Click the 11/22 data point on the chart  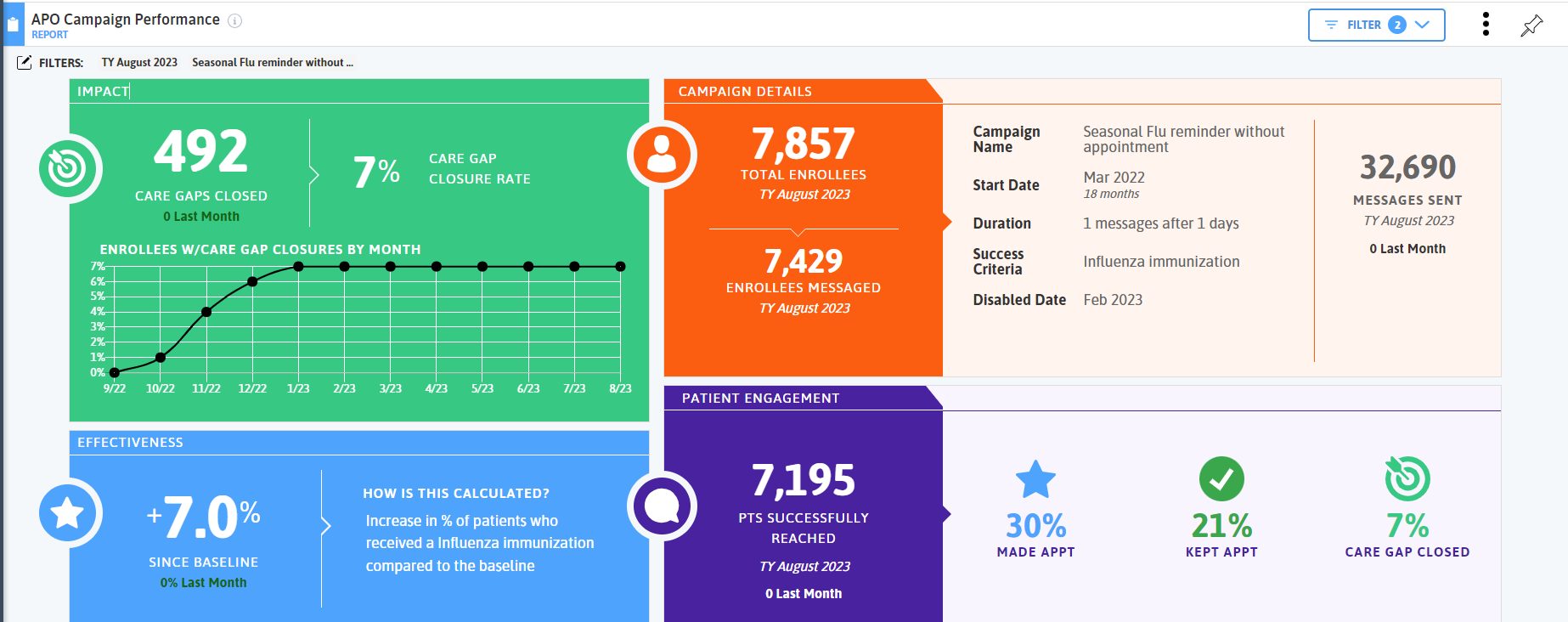(x=206, y=312)
